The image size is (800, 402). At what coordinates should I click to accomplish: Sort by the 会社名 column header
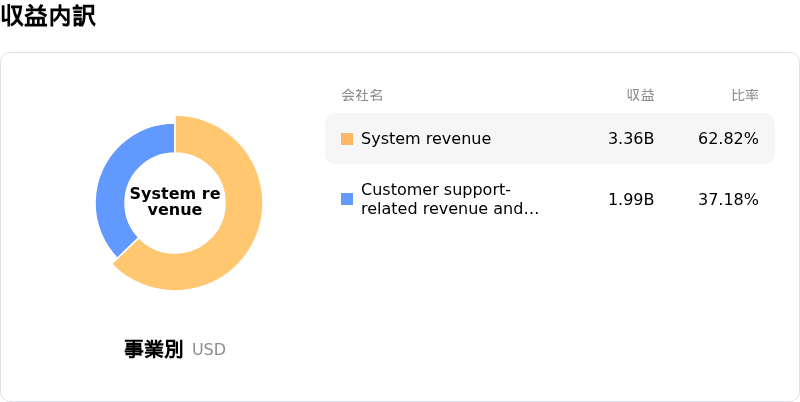[362, 96]
